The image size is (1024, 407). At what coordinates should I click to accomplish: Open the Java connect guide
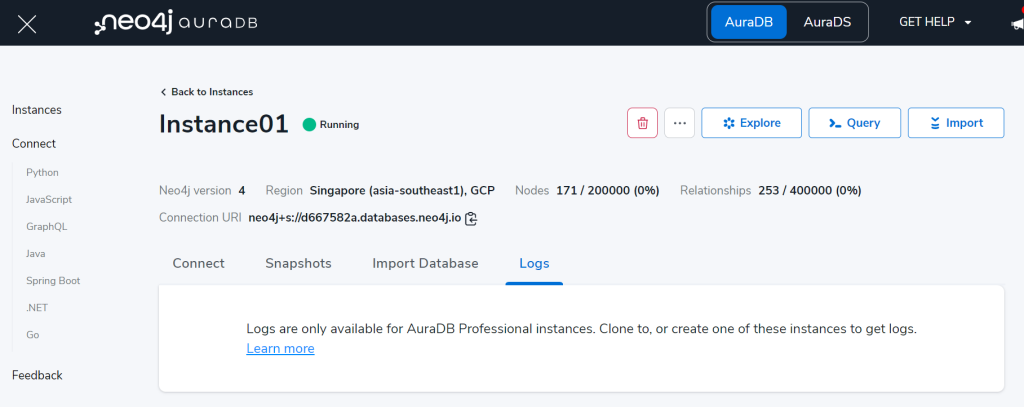36,253
